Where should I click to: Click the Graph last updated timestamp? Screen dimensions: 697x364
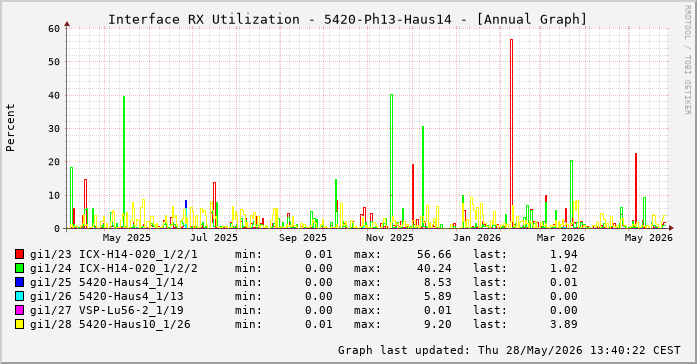[509, 350]
